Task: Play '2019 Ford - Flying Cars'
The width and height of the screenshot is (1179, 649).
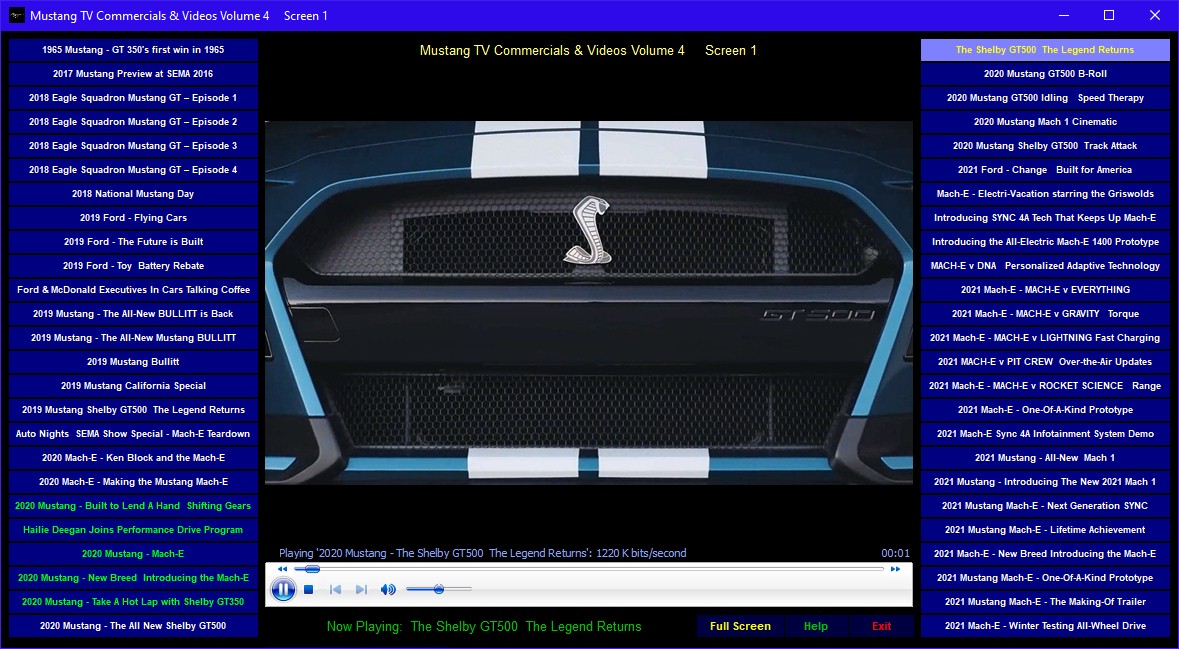Action: pyautogui.click(x=133, y=218)
